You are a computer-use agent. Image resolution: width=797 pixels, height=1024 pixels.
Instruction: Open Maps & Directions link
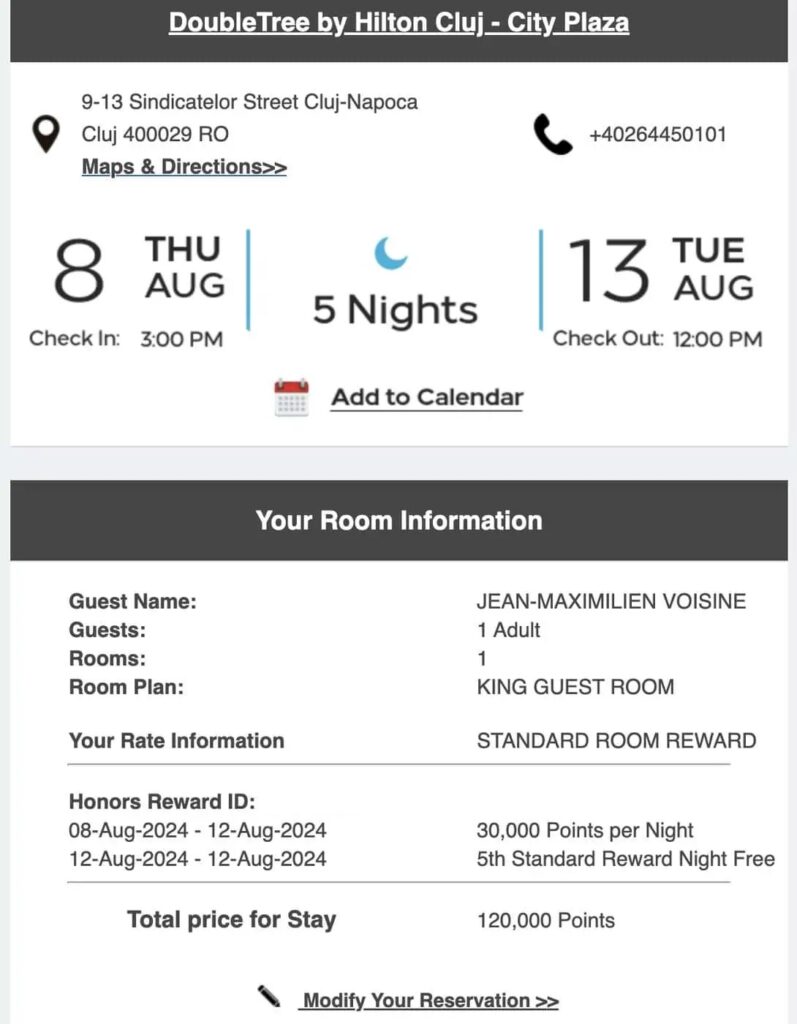coord(184,167)
